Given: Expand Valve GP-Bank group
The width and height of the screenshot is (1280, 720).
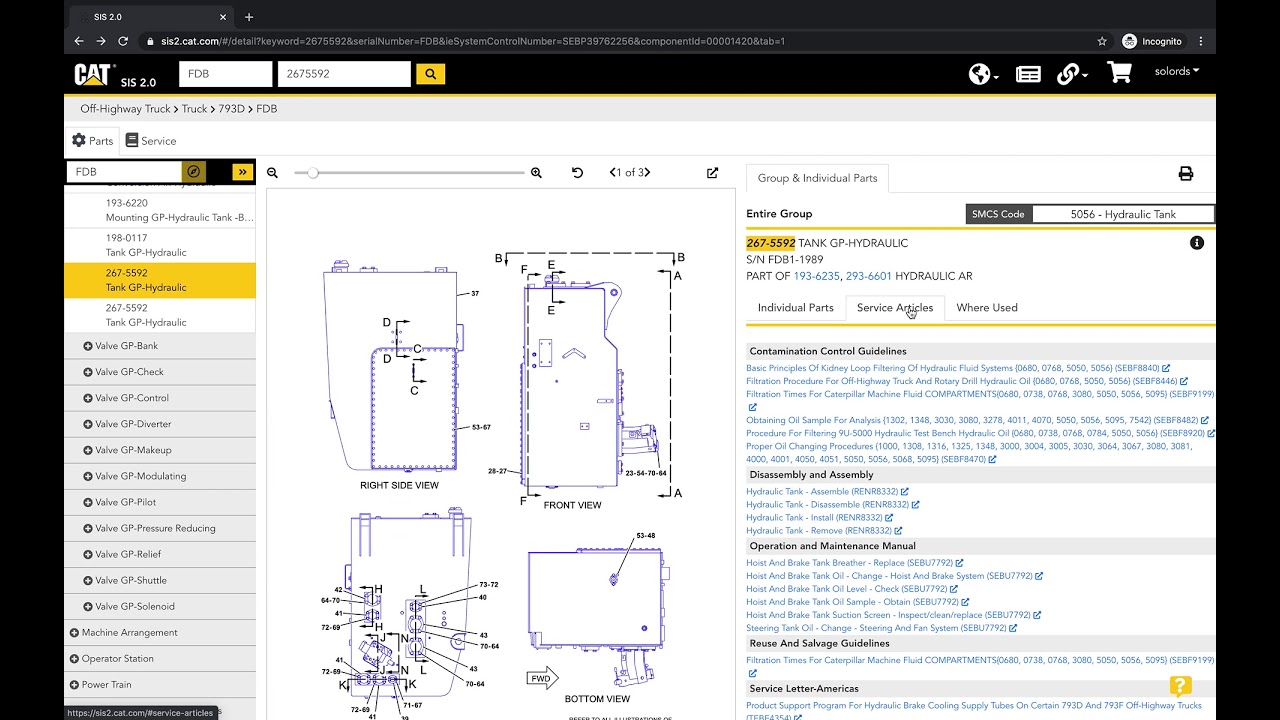Looking at the screenshot, I should click(x=88, y=346).
